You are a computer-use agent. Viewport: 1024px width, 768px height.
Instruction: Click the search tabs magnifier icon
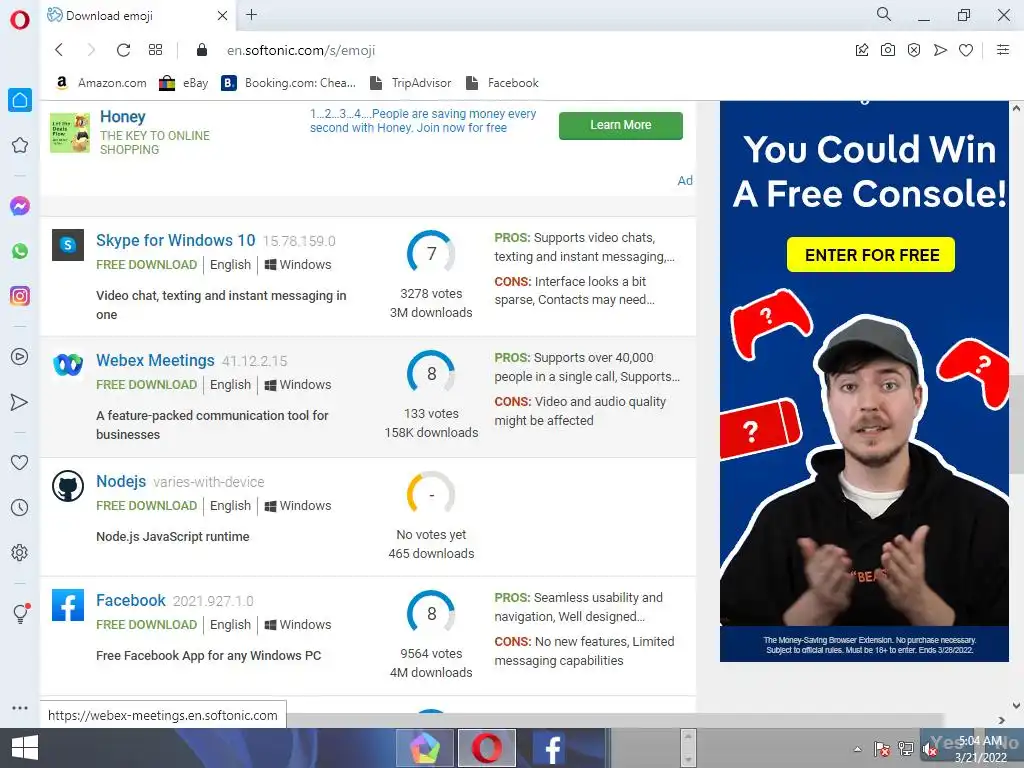click(884, 14)
